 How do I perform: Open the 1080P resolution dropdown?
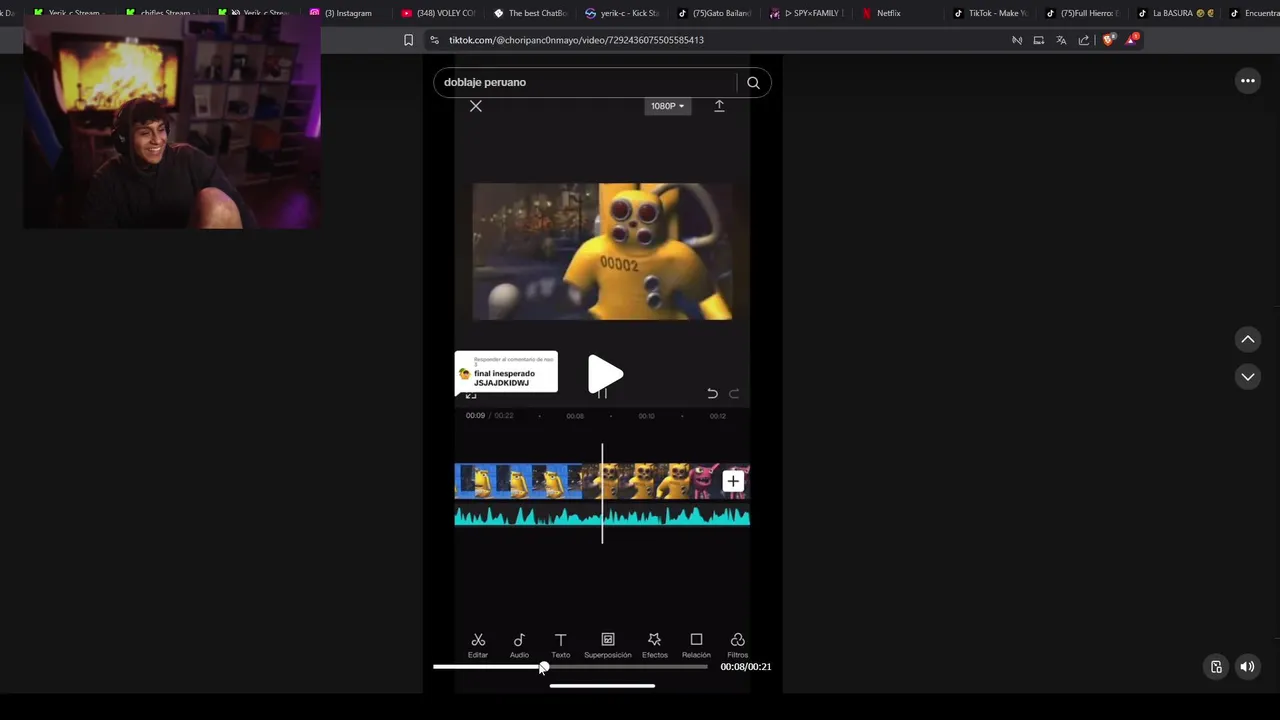click(667, 106)
